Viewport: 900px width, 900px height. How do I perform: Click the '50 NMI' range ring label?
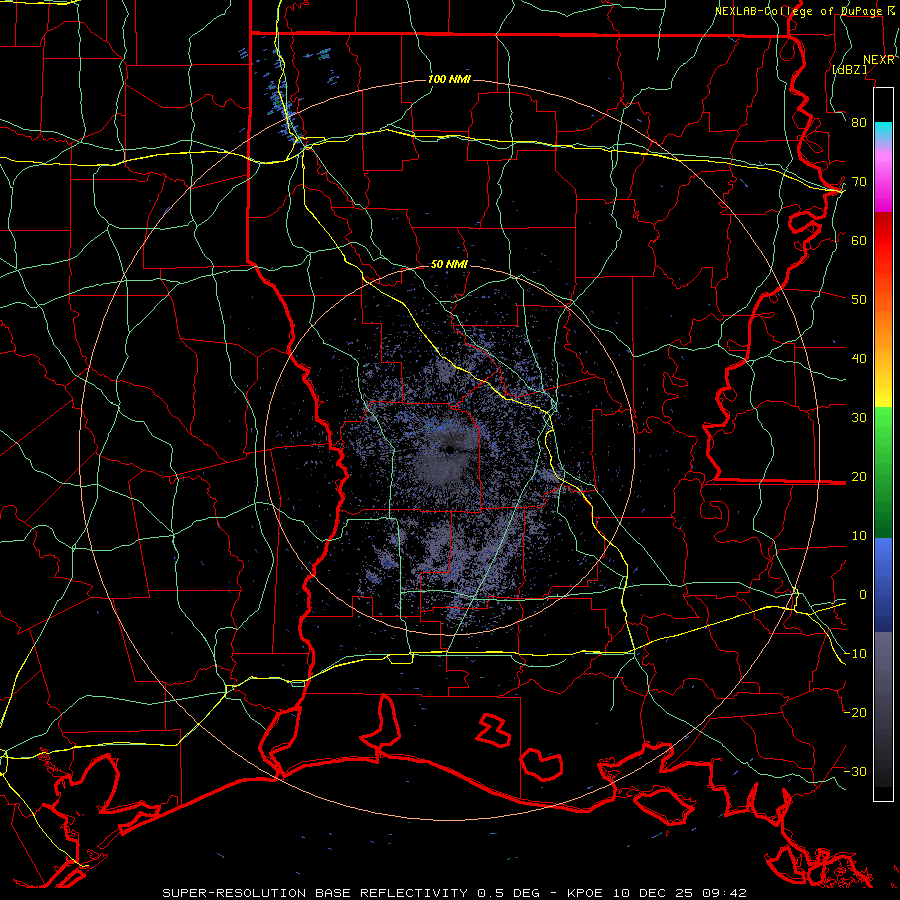pos(449,265)
